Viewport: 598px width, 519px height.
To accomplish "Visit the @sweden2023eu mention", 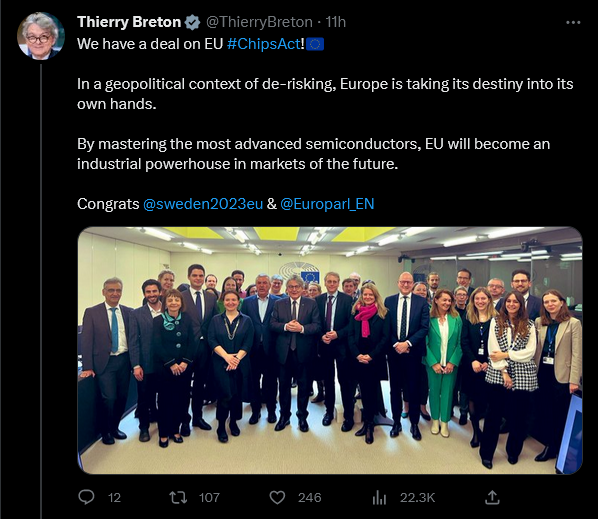I will (x=203, y=204).
